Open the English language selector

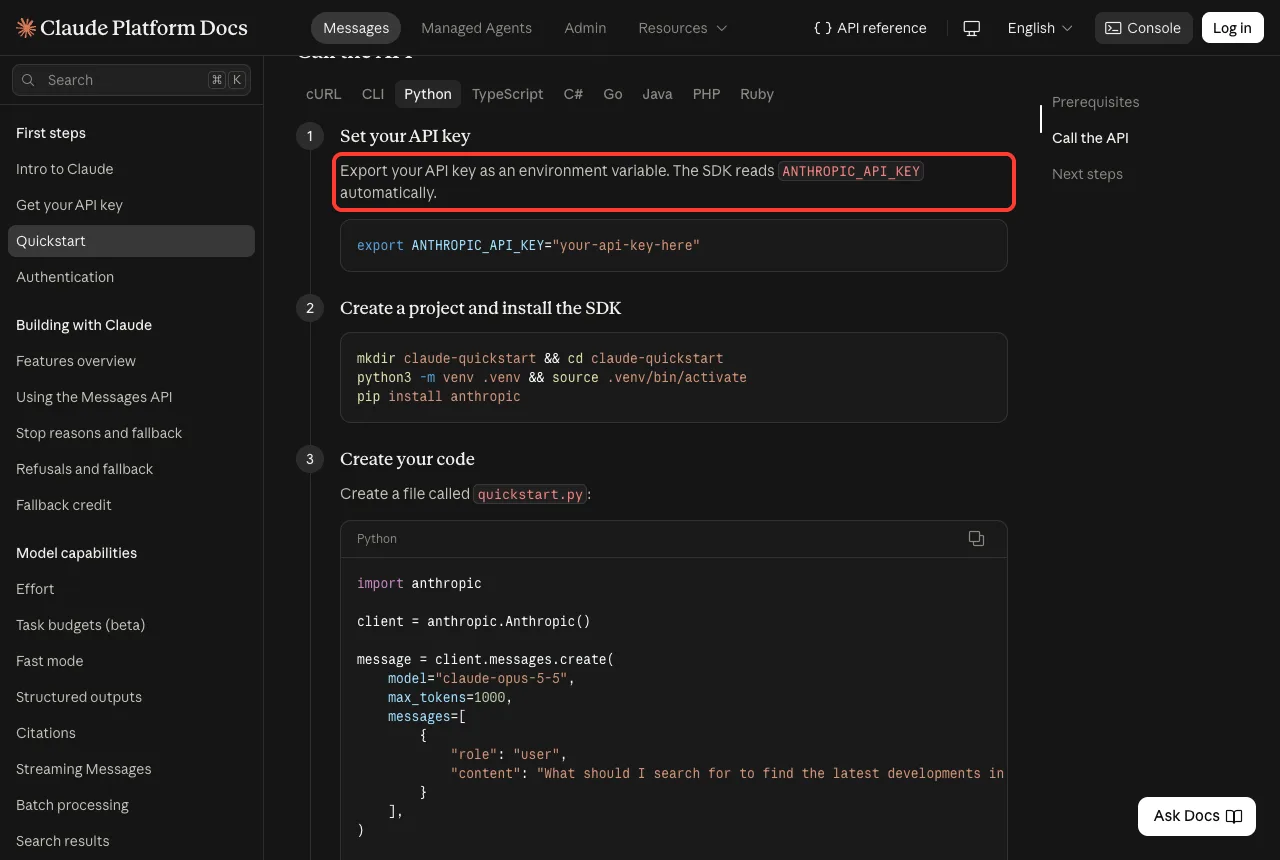1040,28
